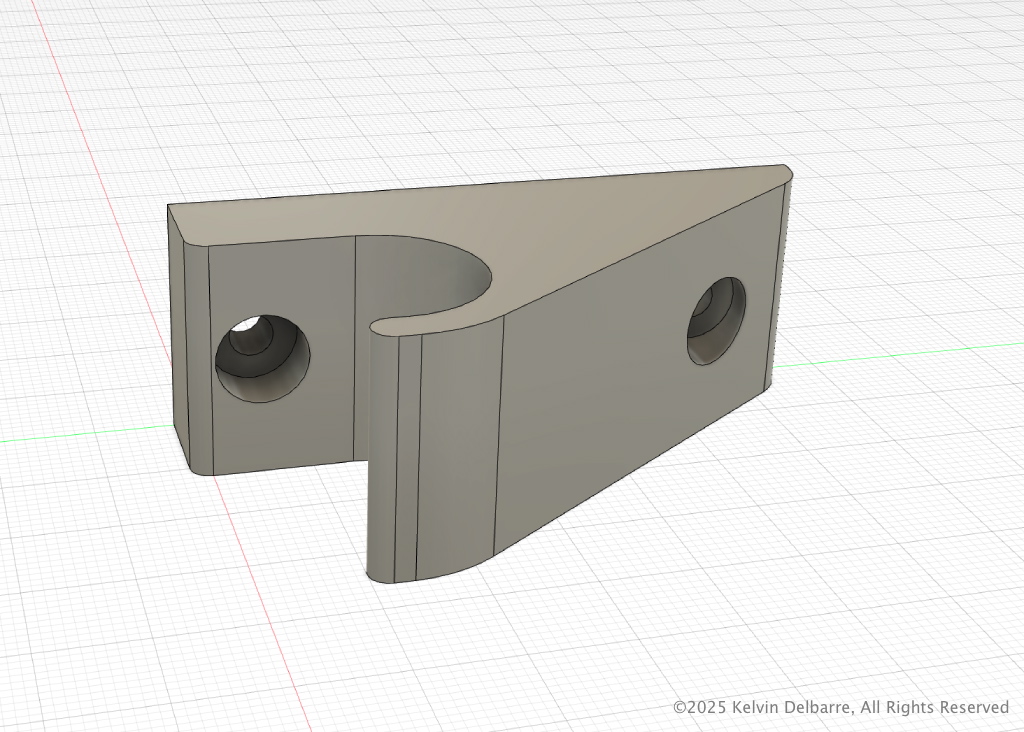Select the rounded top-right corner of the bracket

(786, 171)
